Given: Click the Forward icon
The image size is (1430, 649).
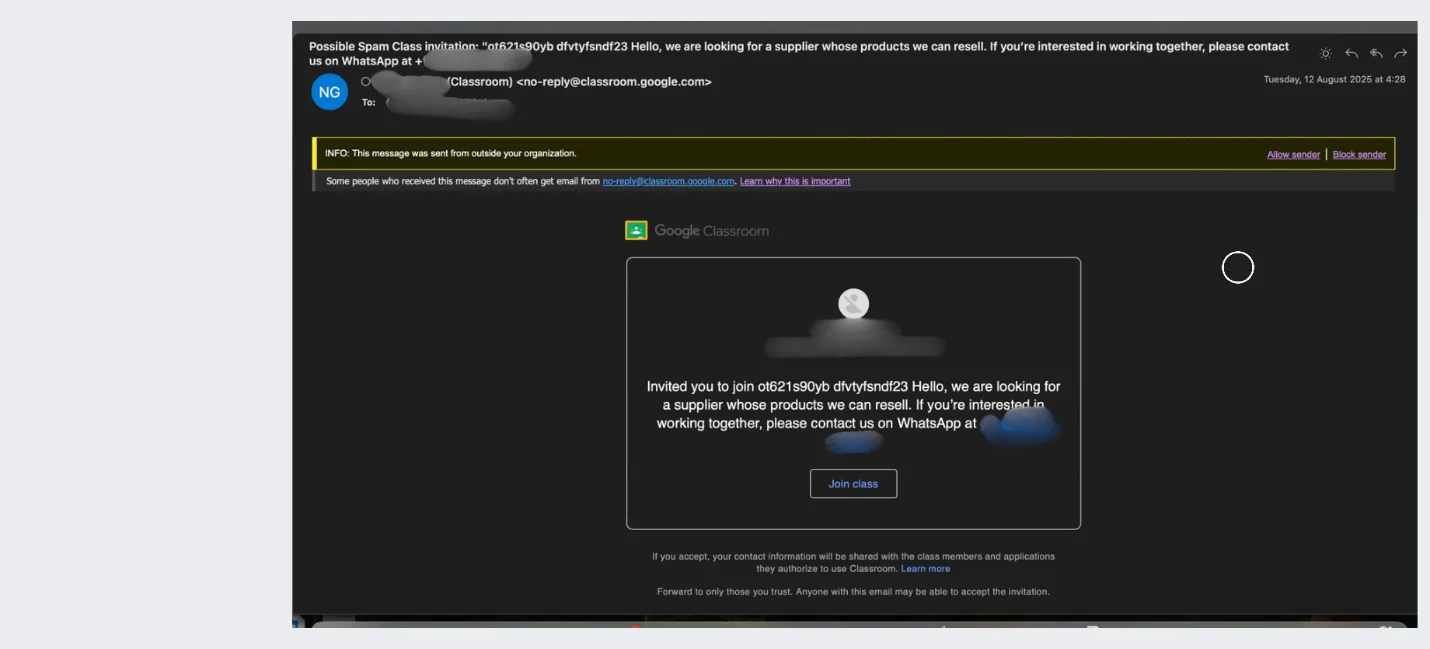Looking at the screenshot, I should [1400, 53].
